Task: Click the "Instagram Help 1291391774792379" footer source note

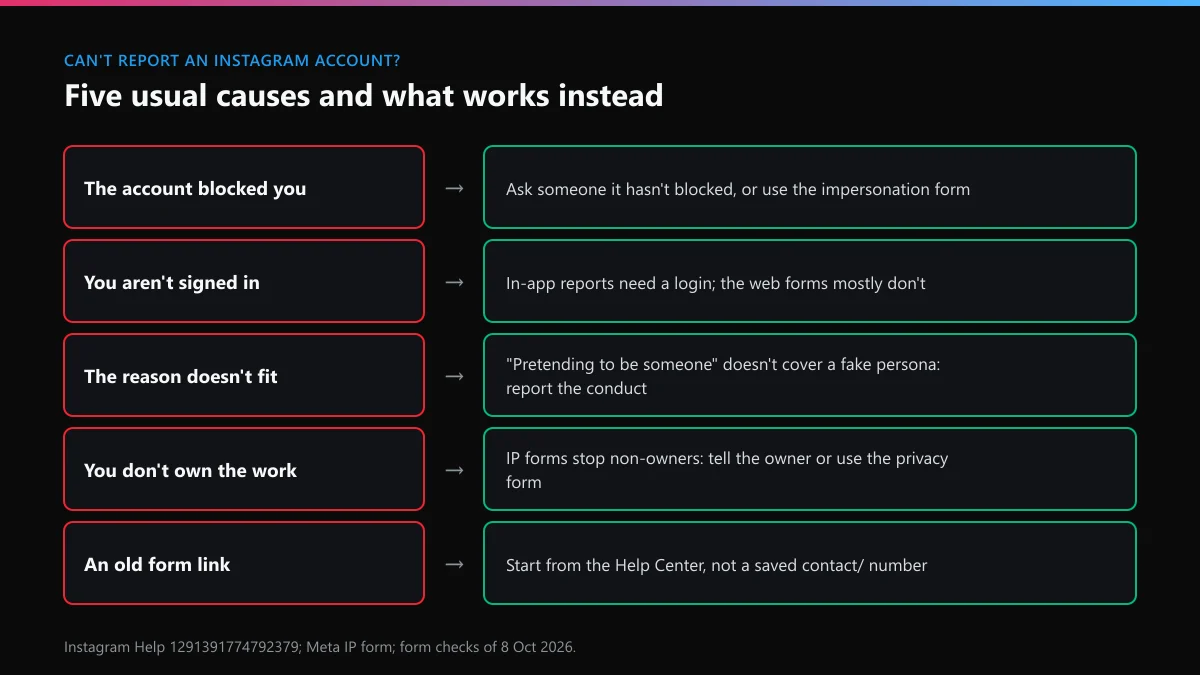Action: pos(320,647)
